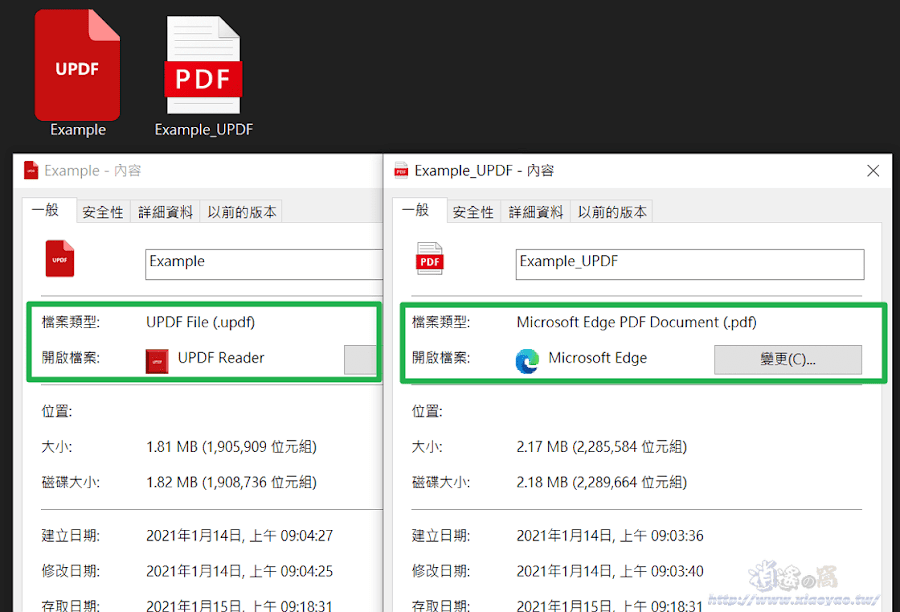Viewport: 900px width, 612px height.
Task: Click the UPDF file icon beside the Example name field
Action: point(60,258)
